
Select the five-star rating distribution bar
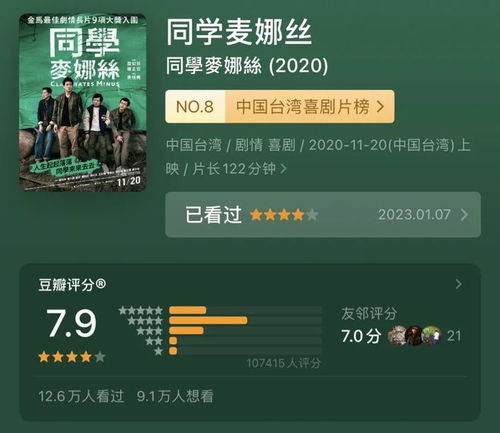coord(245,310)
